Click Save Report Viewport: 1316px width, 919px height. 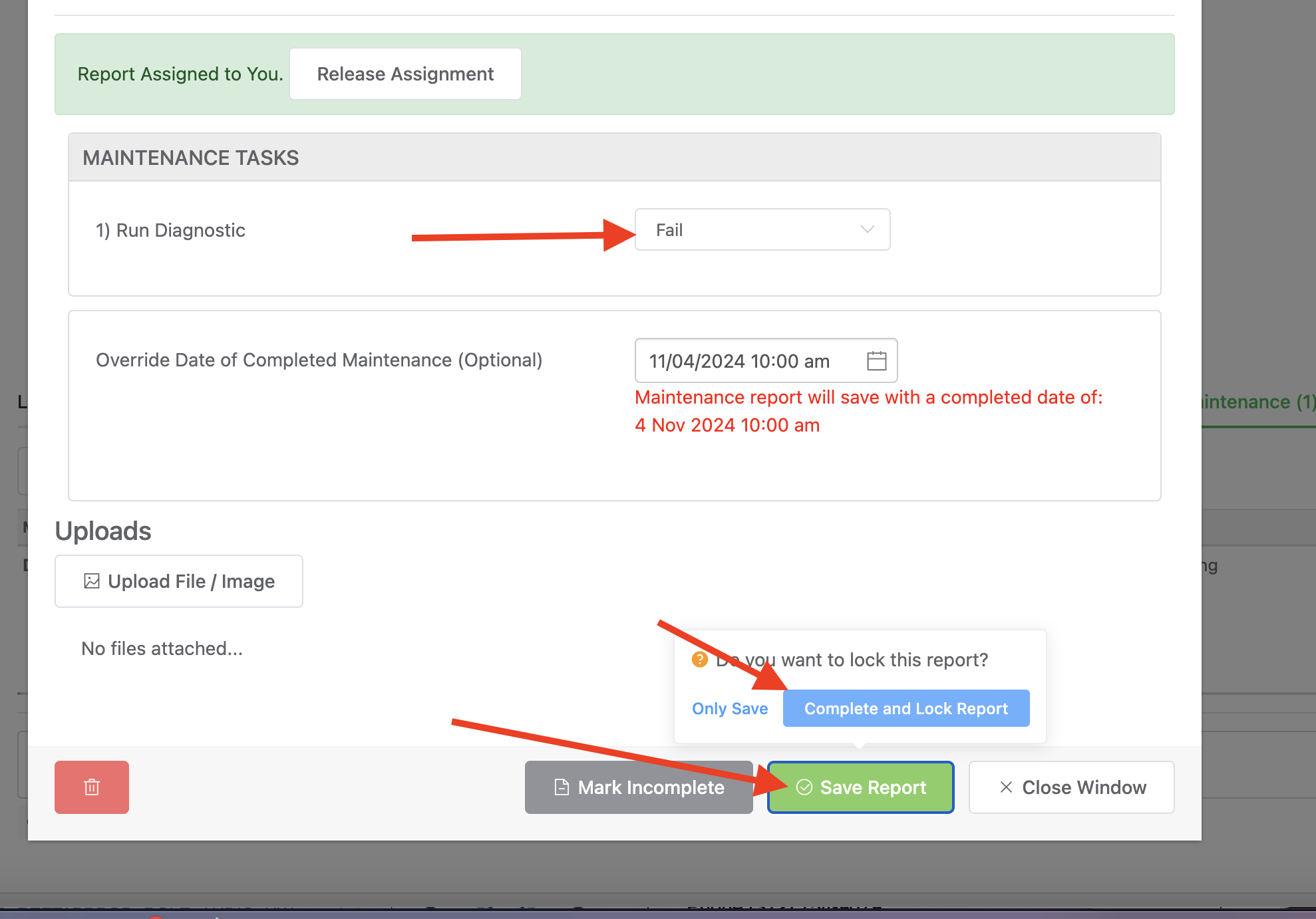(861, 787)
